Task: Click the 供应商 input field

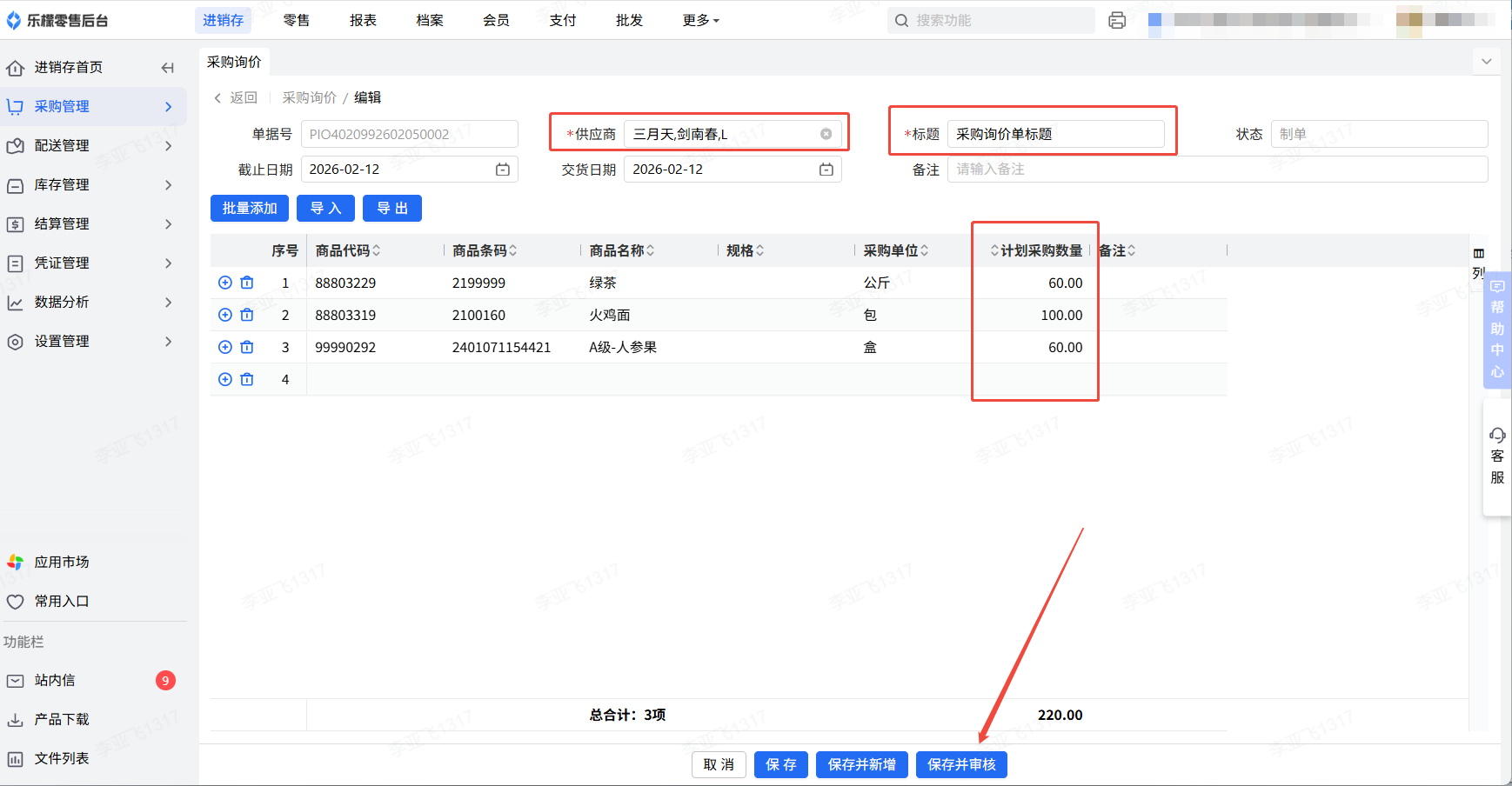Action: 733,134
